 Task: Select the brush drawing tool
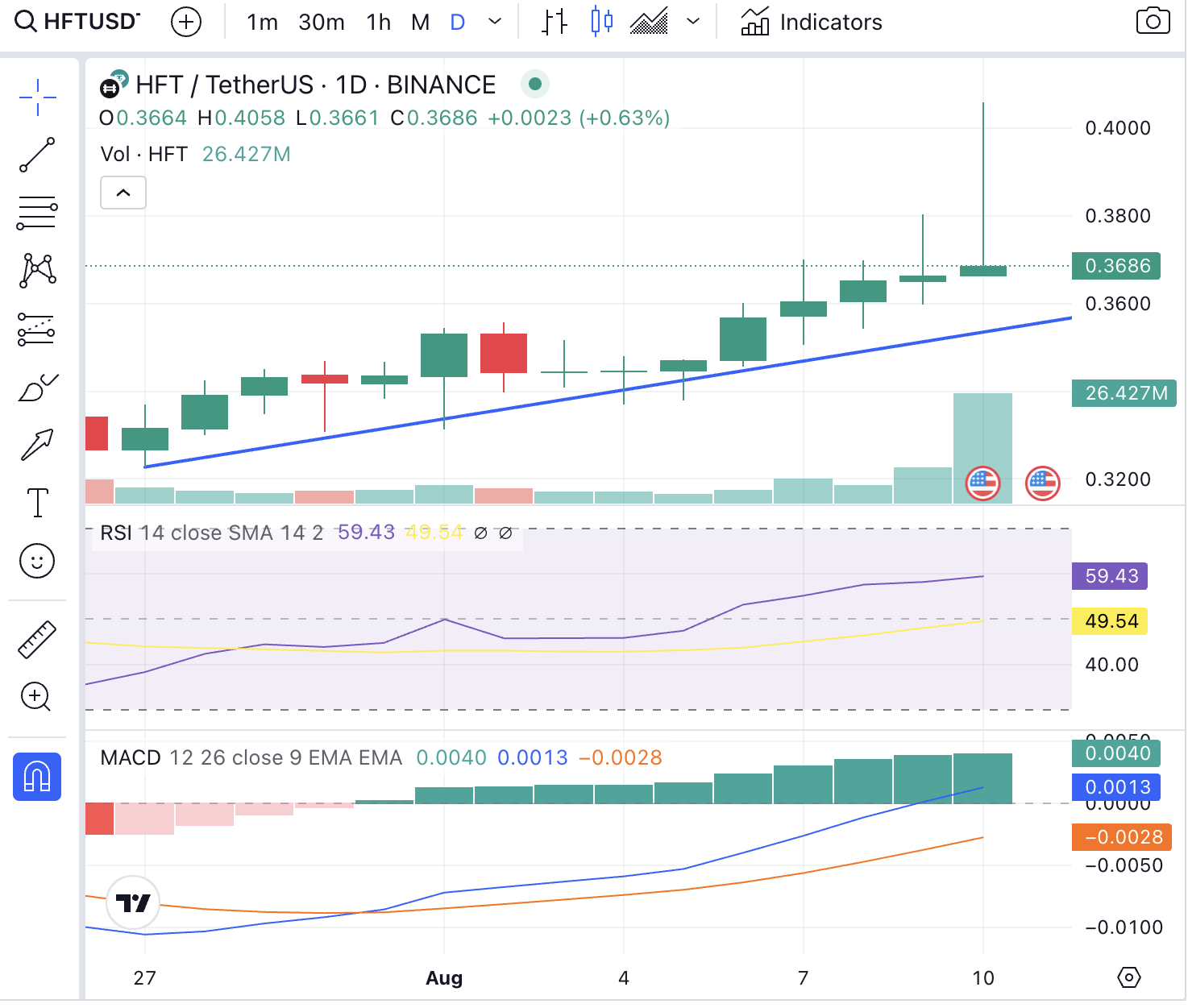click(x=38, y=388)
